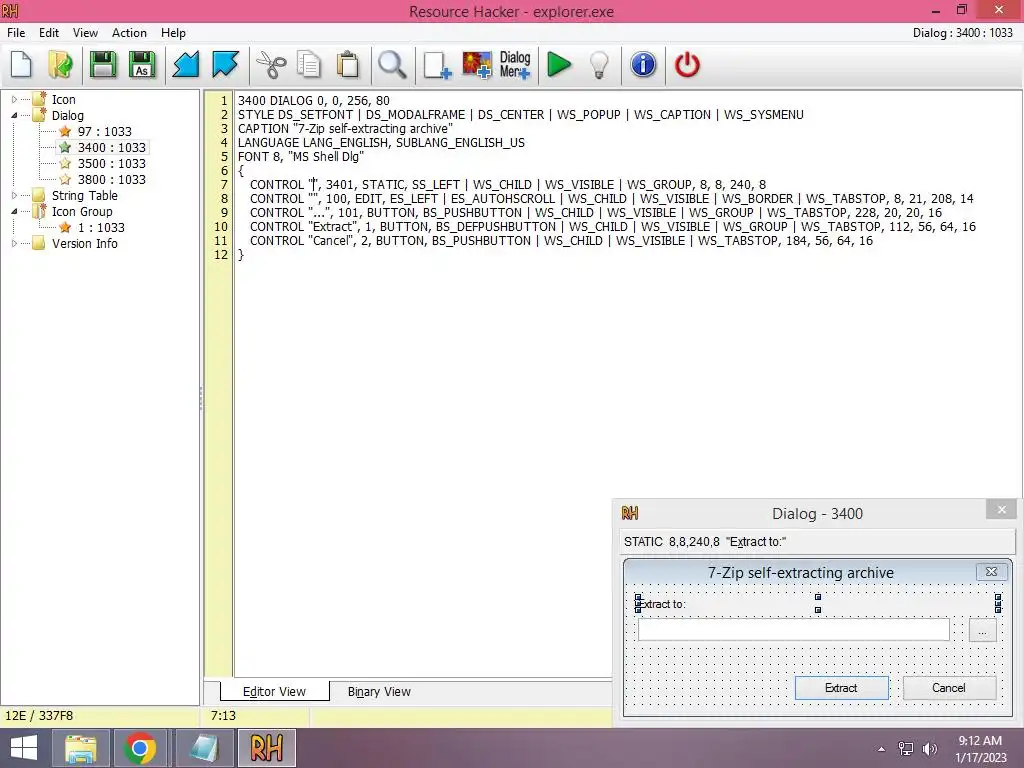Select dialog resource 3500 : 1033
1024x768 pixels.
112,163
